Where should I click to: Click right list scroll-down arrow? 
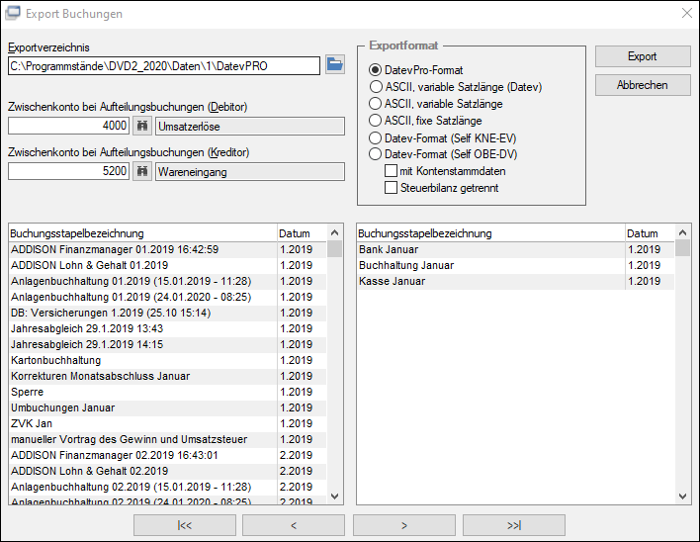coord(682,496)
